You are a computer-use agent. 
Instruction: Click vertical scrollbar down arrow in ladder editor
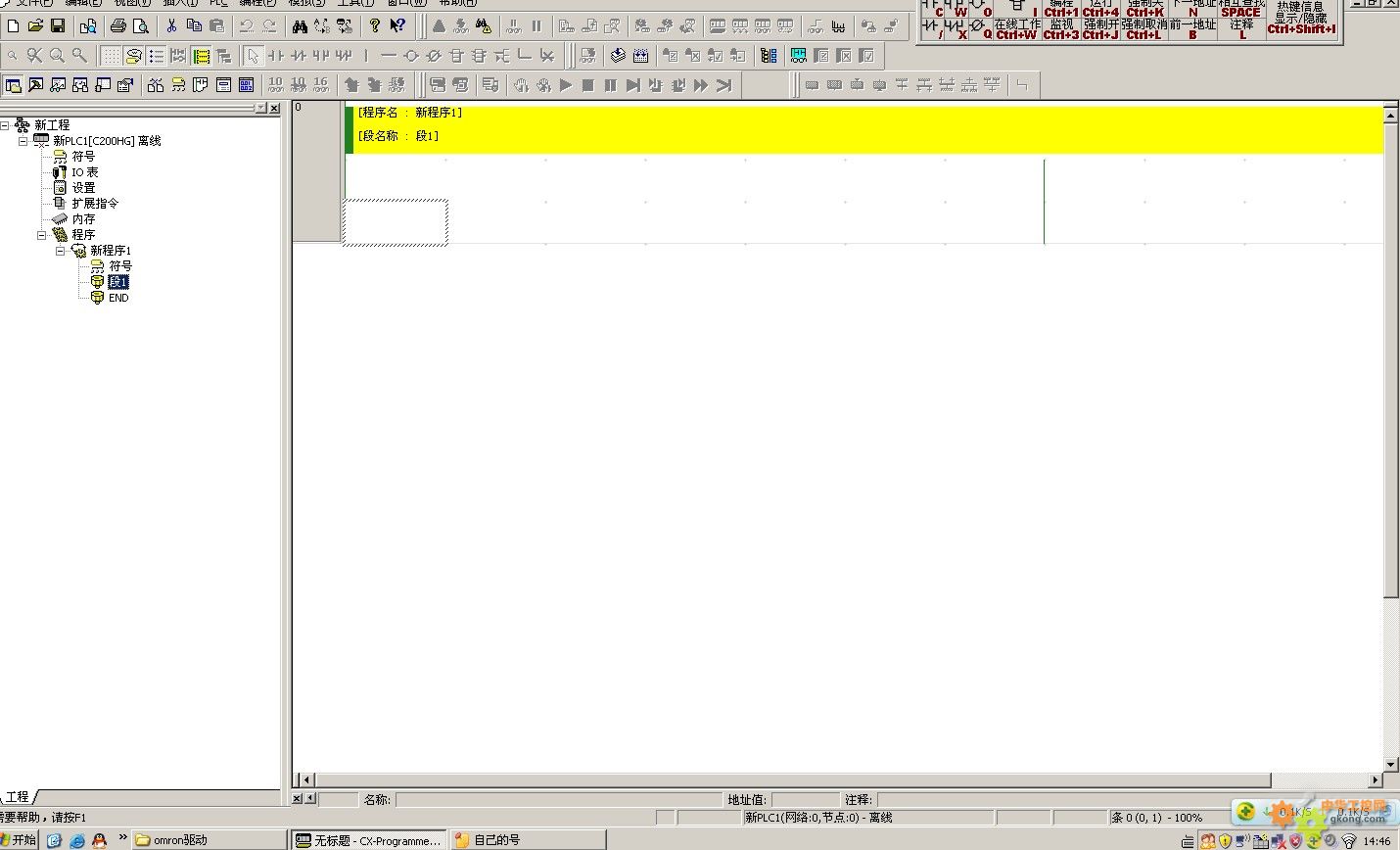[1391, 765]
